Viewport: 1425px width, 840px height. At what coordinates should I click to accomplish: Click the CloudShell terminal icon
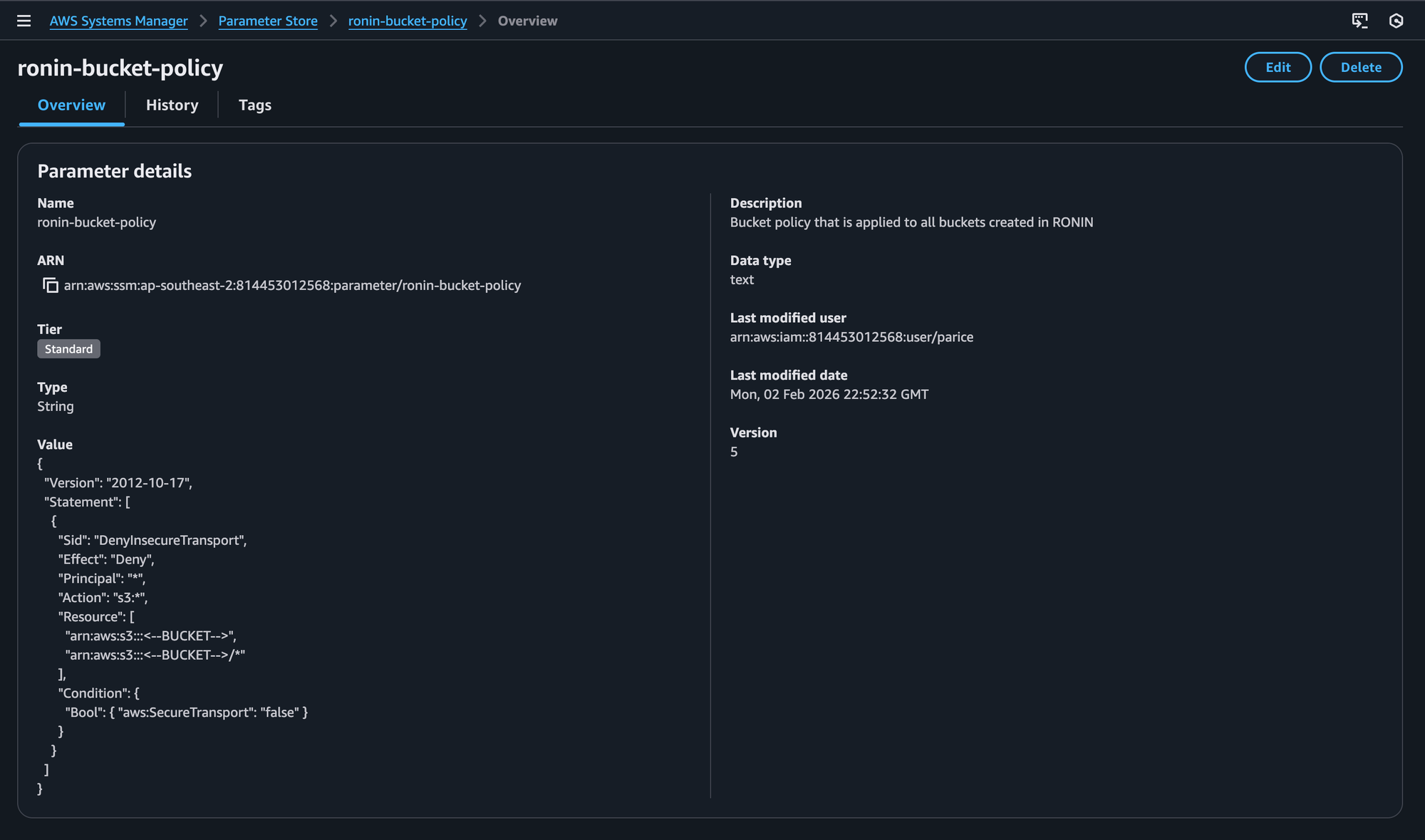point(1359,21)
